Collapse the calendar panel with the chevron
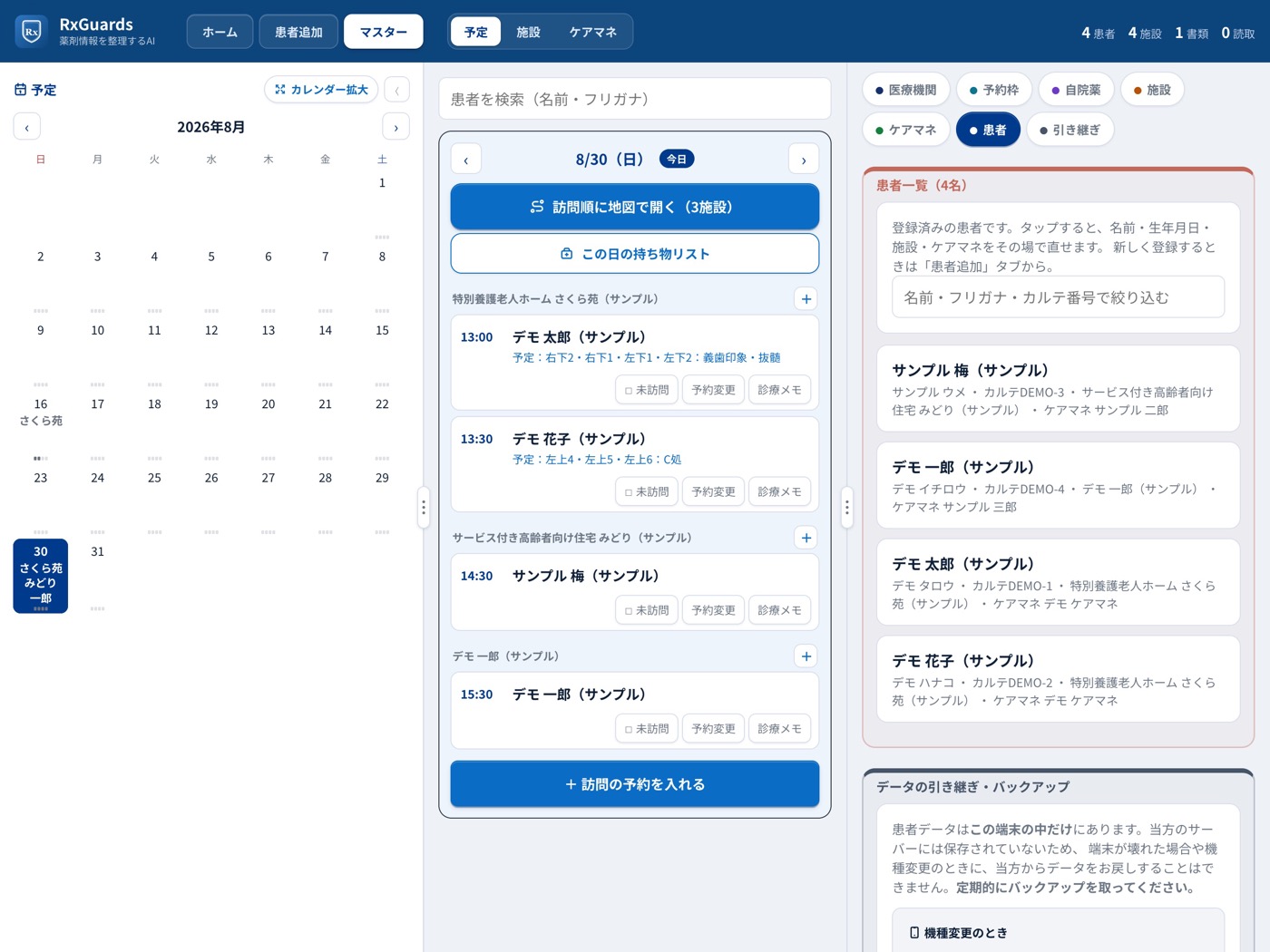 pyautogui.click(x=396, y=90)
